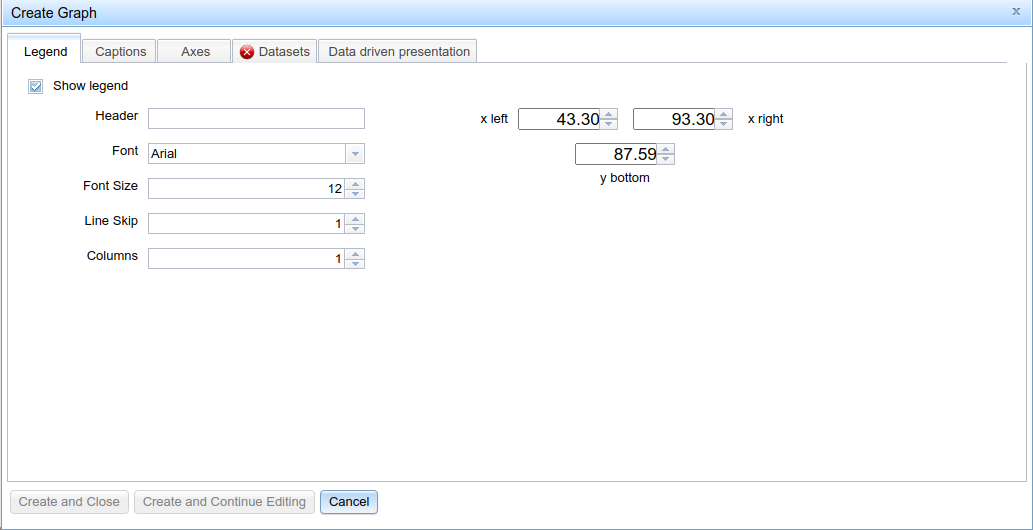The width and height of the screenshot is (1033, 530).
Task: Click the Create and Close button
Action: (69, 502)
